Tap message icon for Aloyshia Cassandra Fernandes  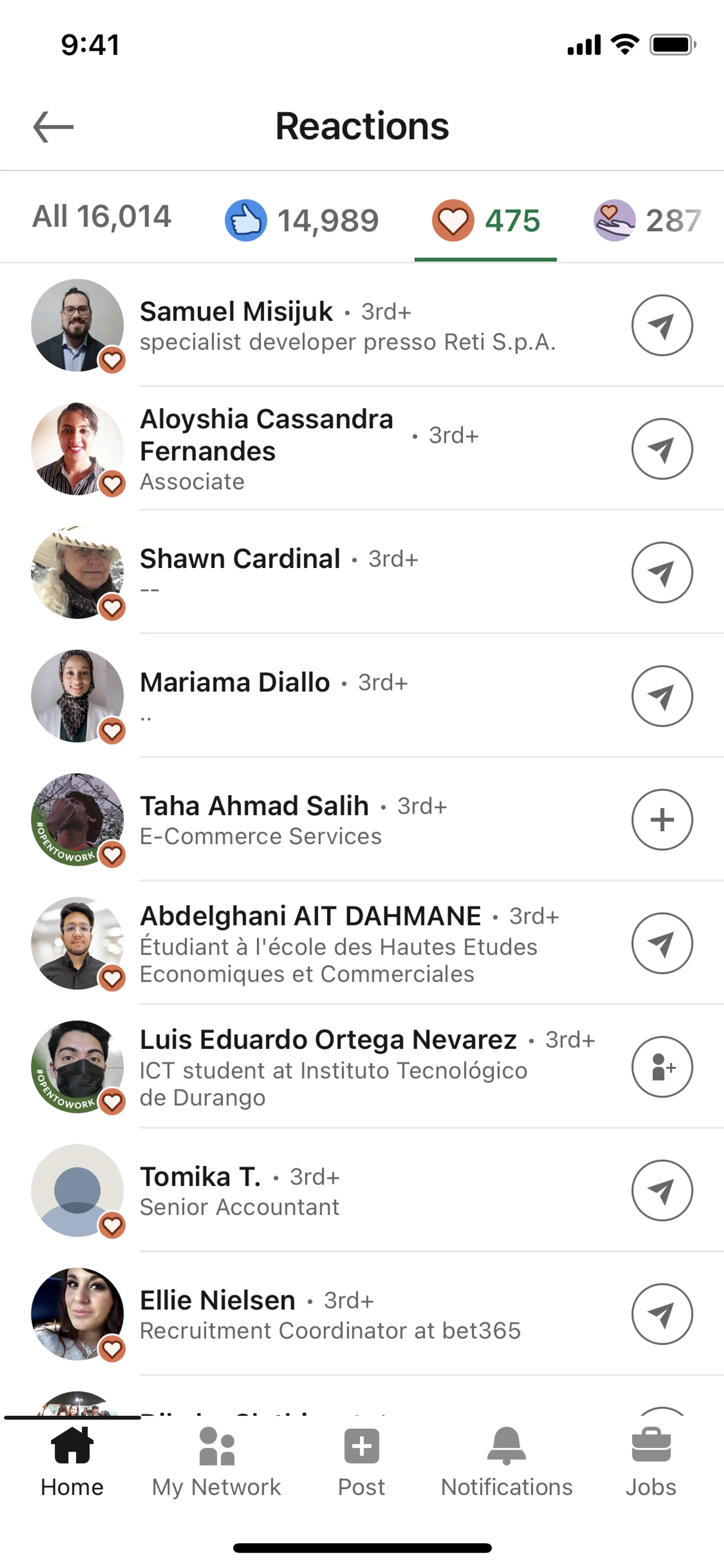(x=661, y=448)
